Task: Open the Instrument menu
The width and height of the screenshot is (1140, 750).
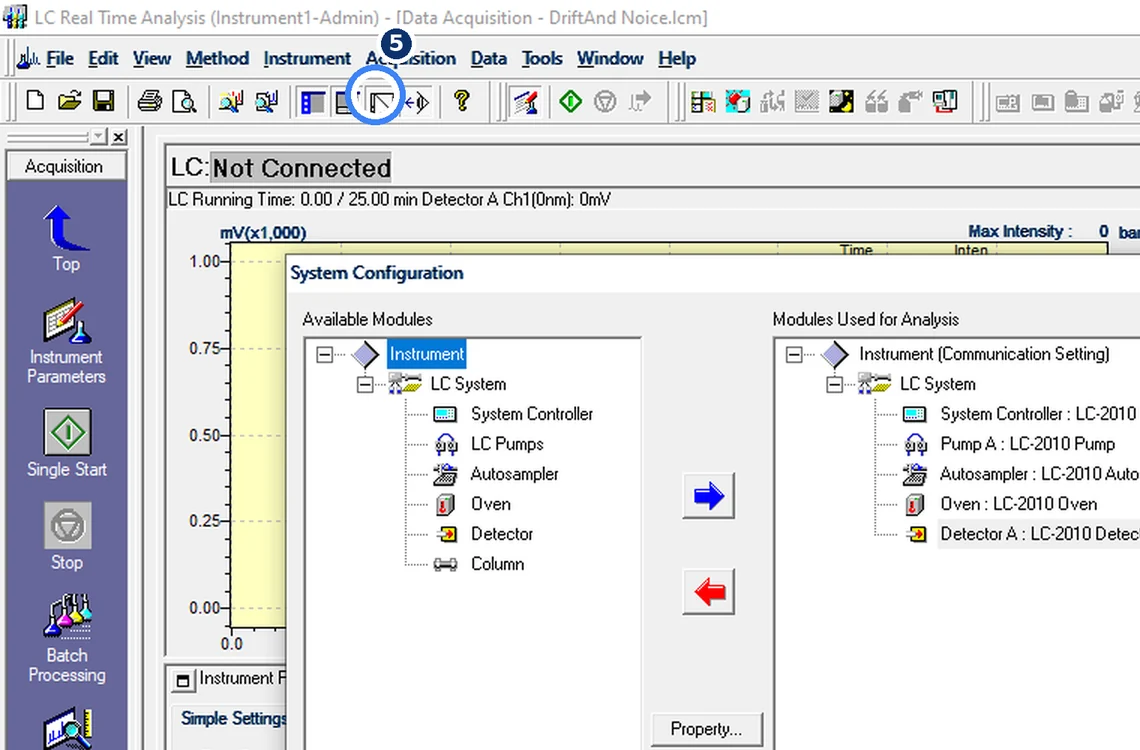Action: pyautogui.click(x=307, y=58)
